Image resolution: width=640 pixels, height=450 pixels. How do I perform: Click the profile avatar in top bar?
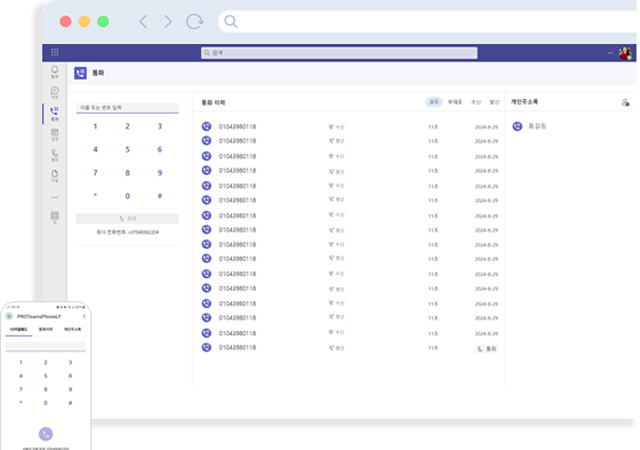pyautogui.click(x=624, y=52)
